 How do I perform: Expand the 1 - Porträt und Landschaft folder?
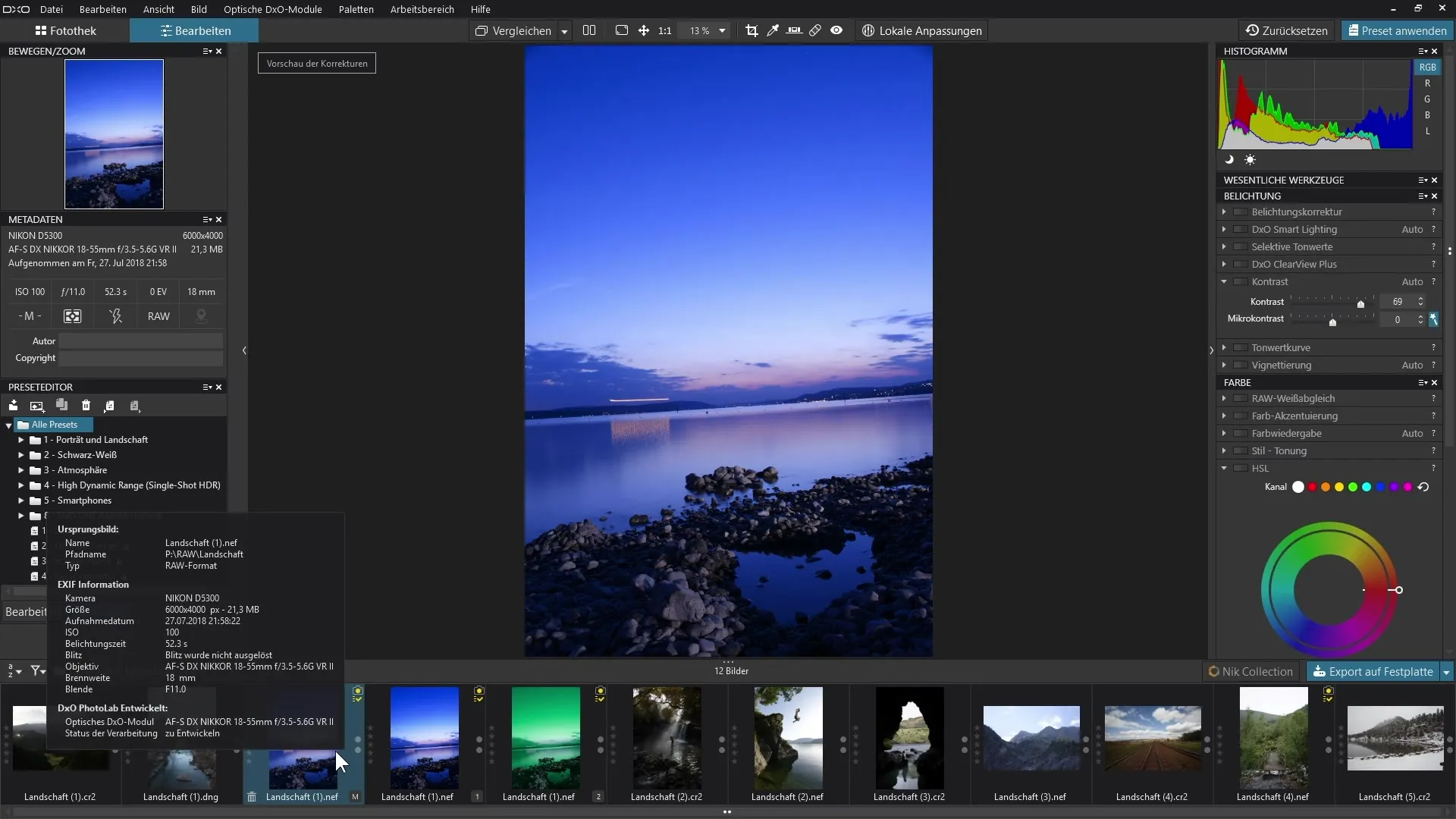21,440
